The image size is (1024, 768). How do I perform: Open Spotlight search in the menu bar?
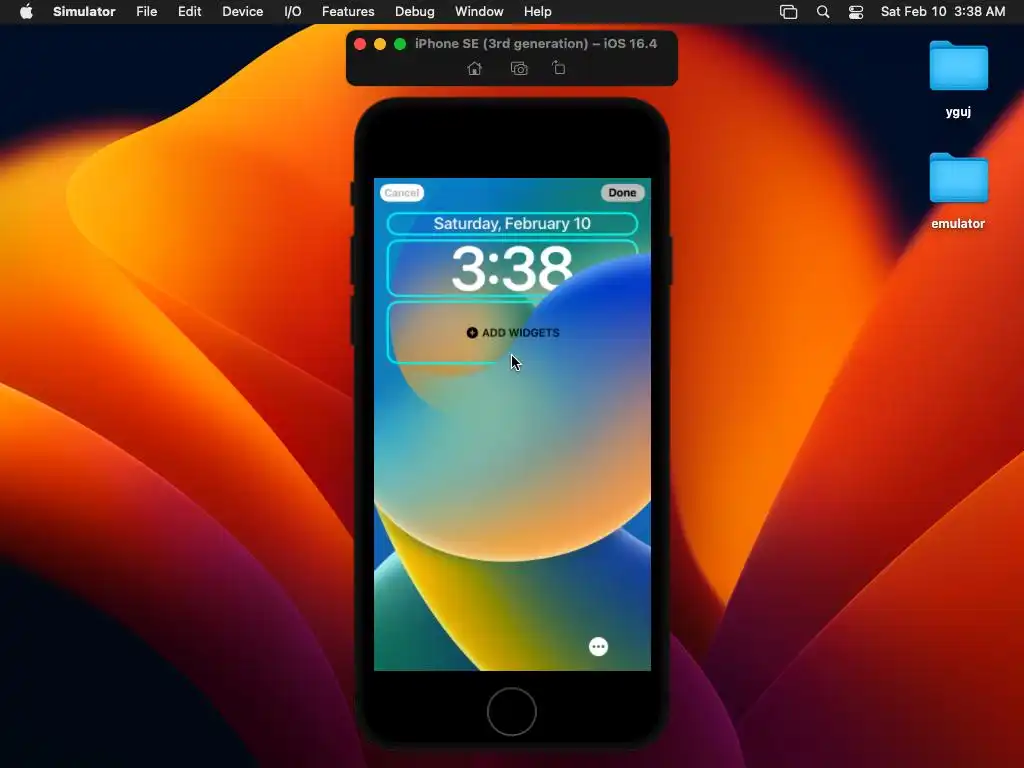(823, 12)
